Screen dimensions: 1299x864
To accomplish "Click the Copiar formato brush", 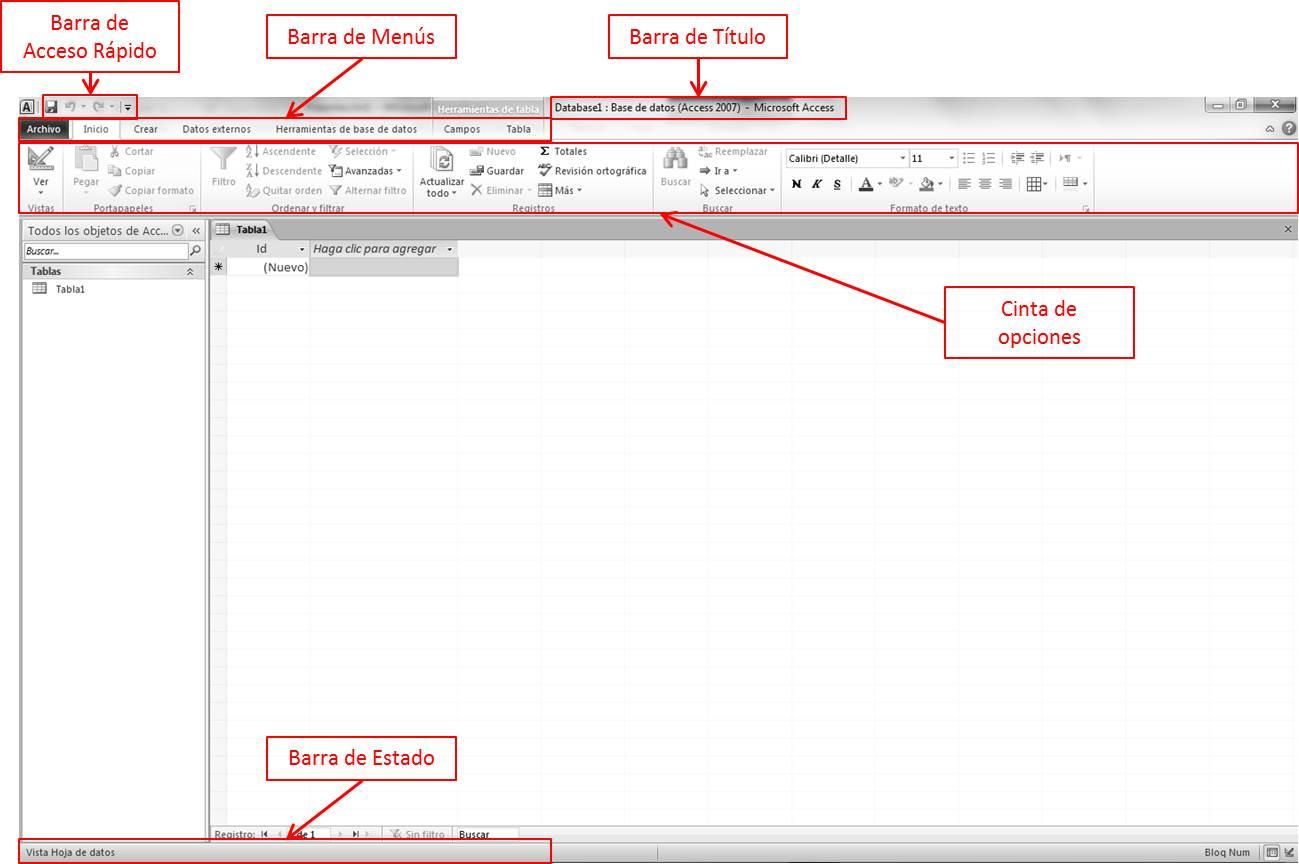I will coord(151,190).
